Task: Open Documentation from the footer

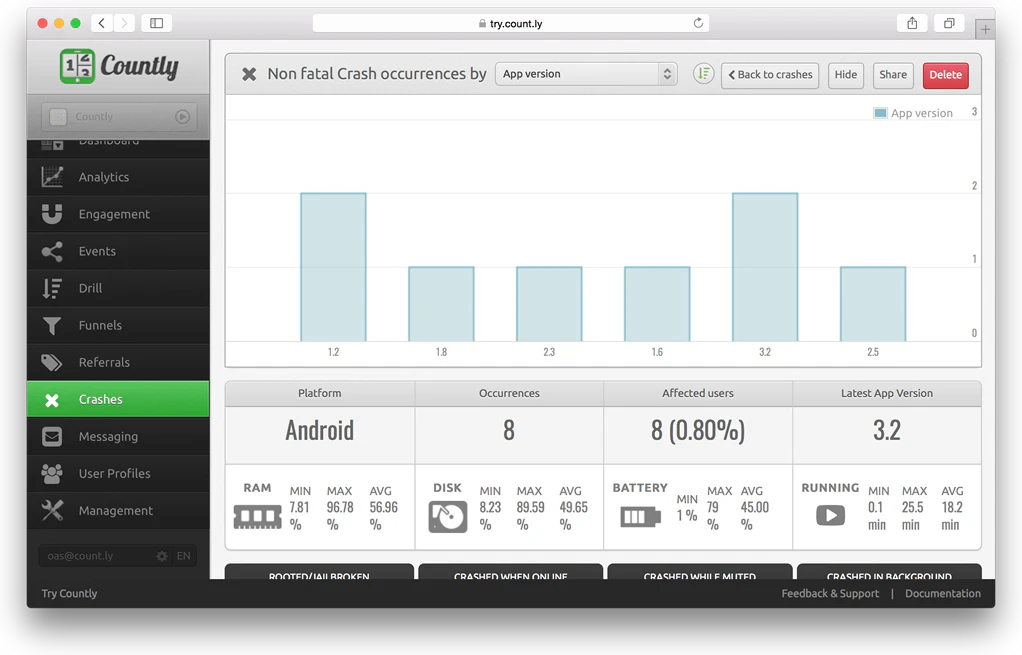Action: coord(941,593)
